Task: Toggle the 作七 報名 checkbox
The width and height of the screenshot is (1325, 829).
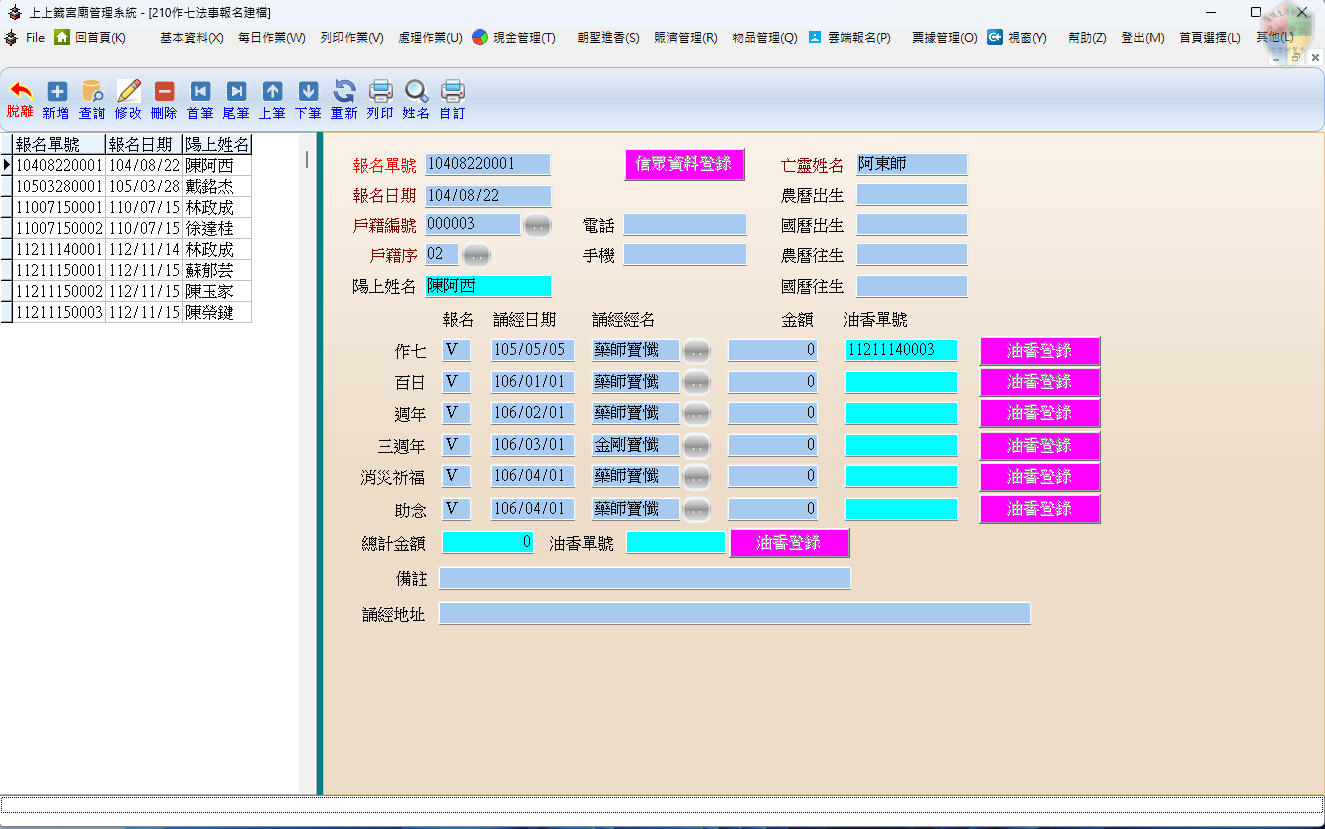Action: pos(455,350)
